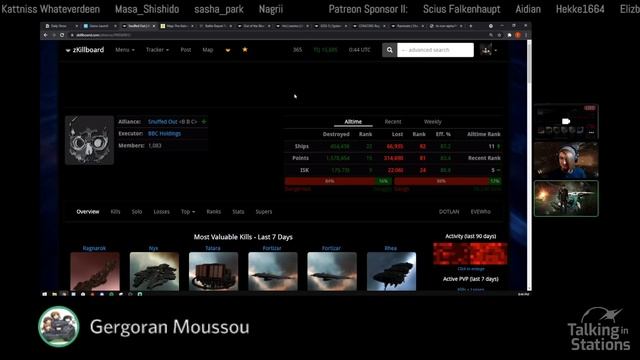The width and height of the screenshot is (640, 360).
Task: Open the EVEWho external link
Action: coord(481,211)
